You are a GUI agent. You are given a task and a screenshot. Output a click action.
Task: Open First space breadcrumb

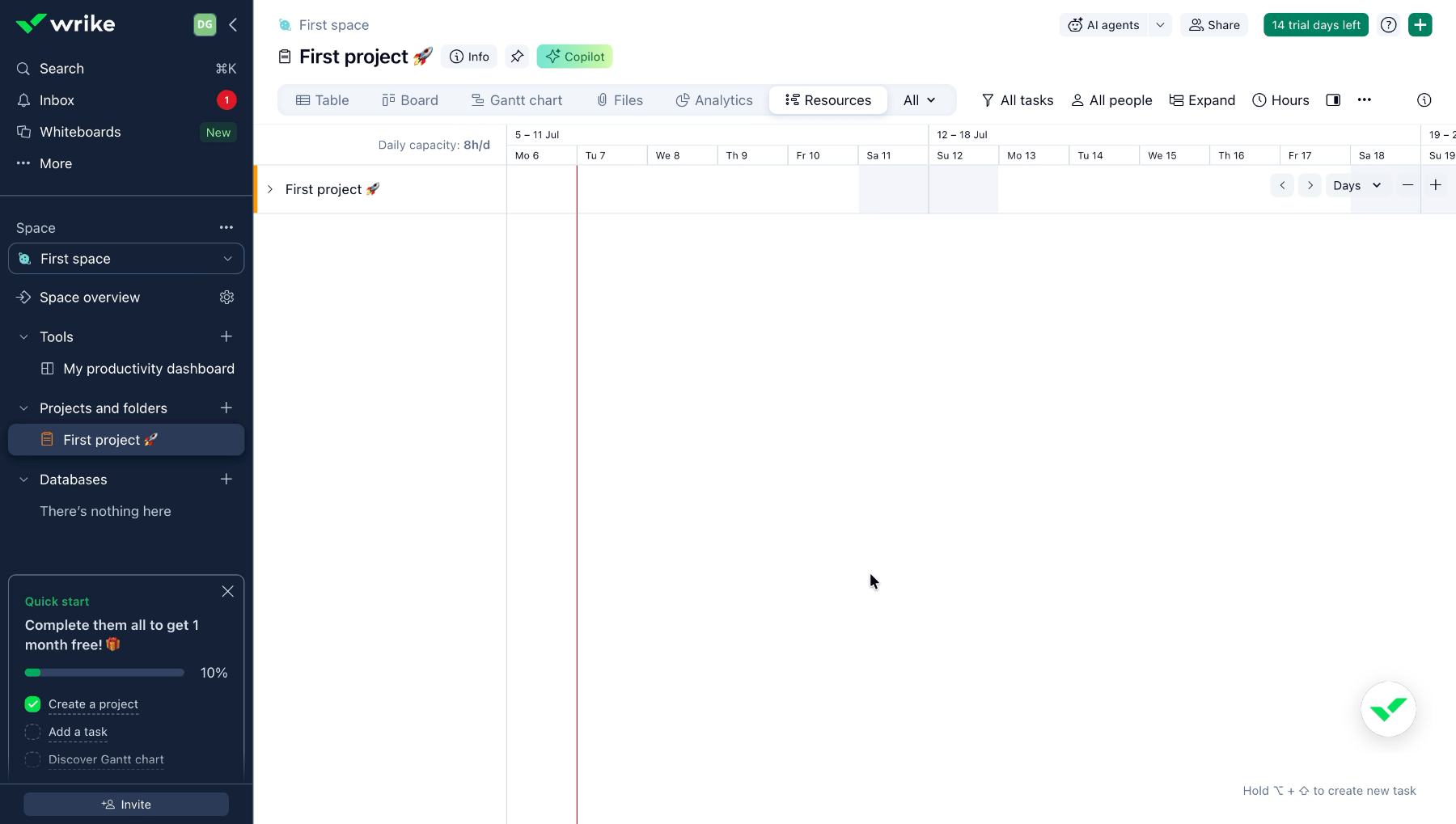point(333,25)
